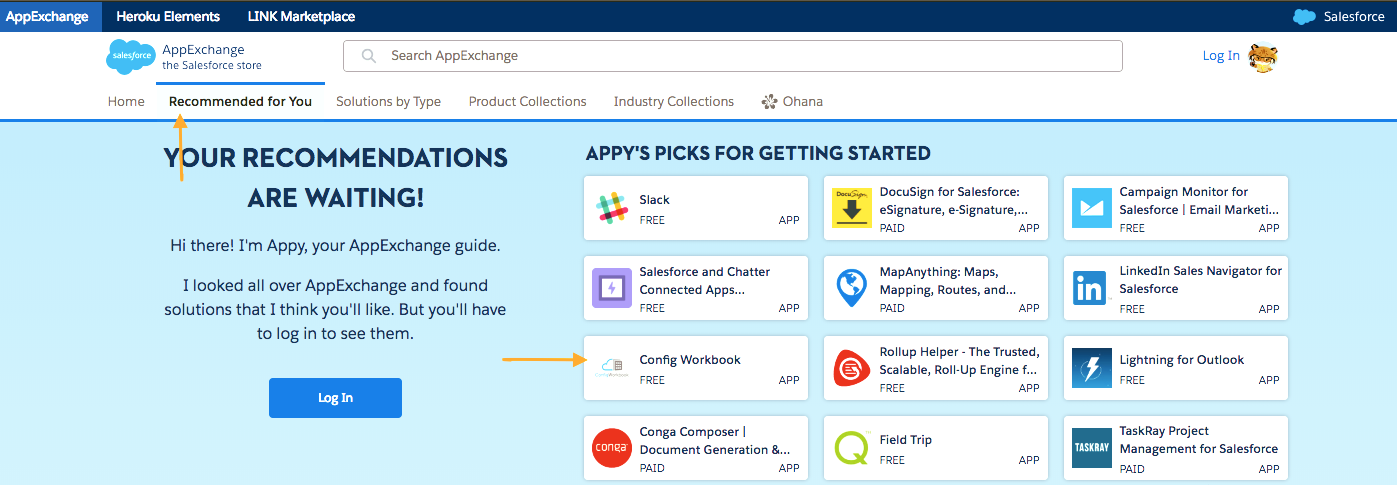Click the Appy mascot avatar
Image resolution: width=1397 pixels, height=485 pixels.
pyautogui.click(x=1264, y=57)
